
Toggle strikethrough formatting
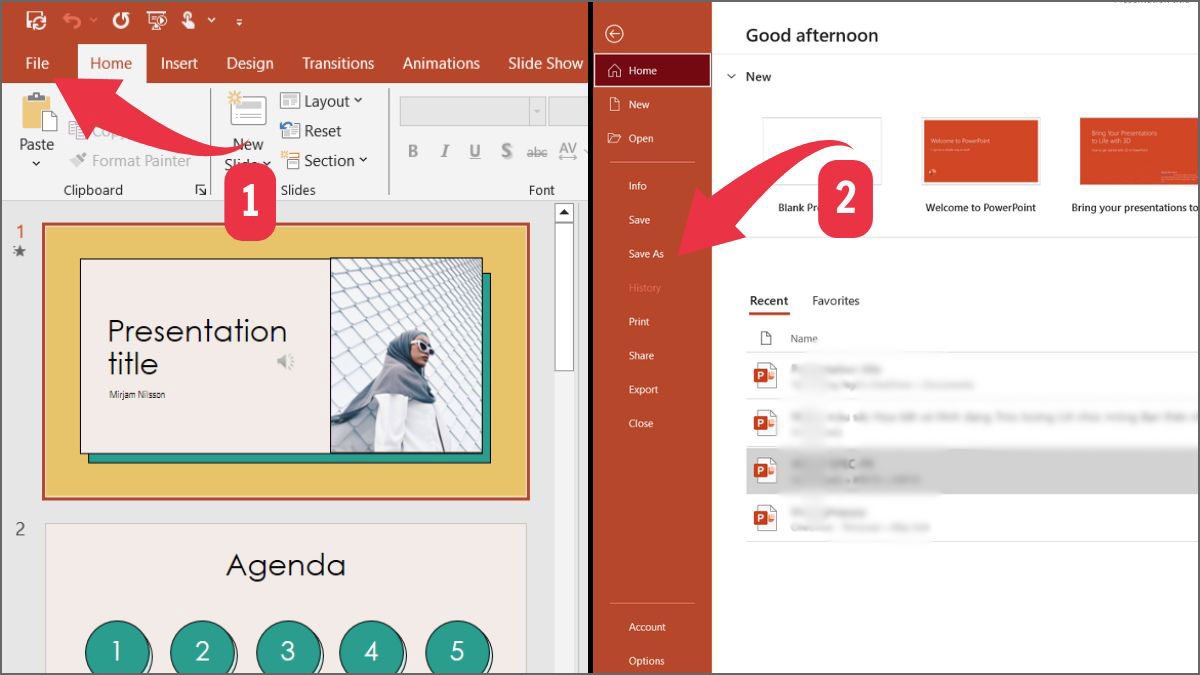(537, 151)
